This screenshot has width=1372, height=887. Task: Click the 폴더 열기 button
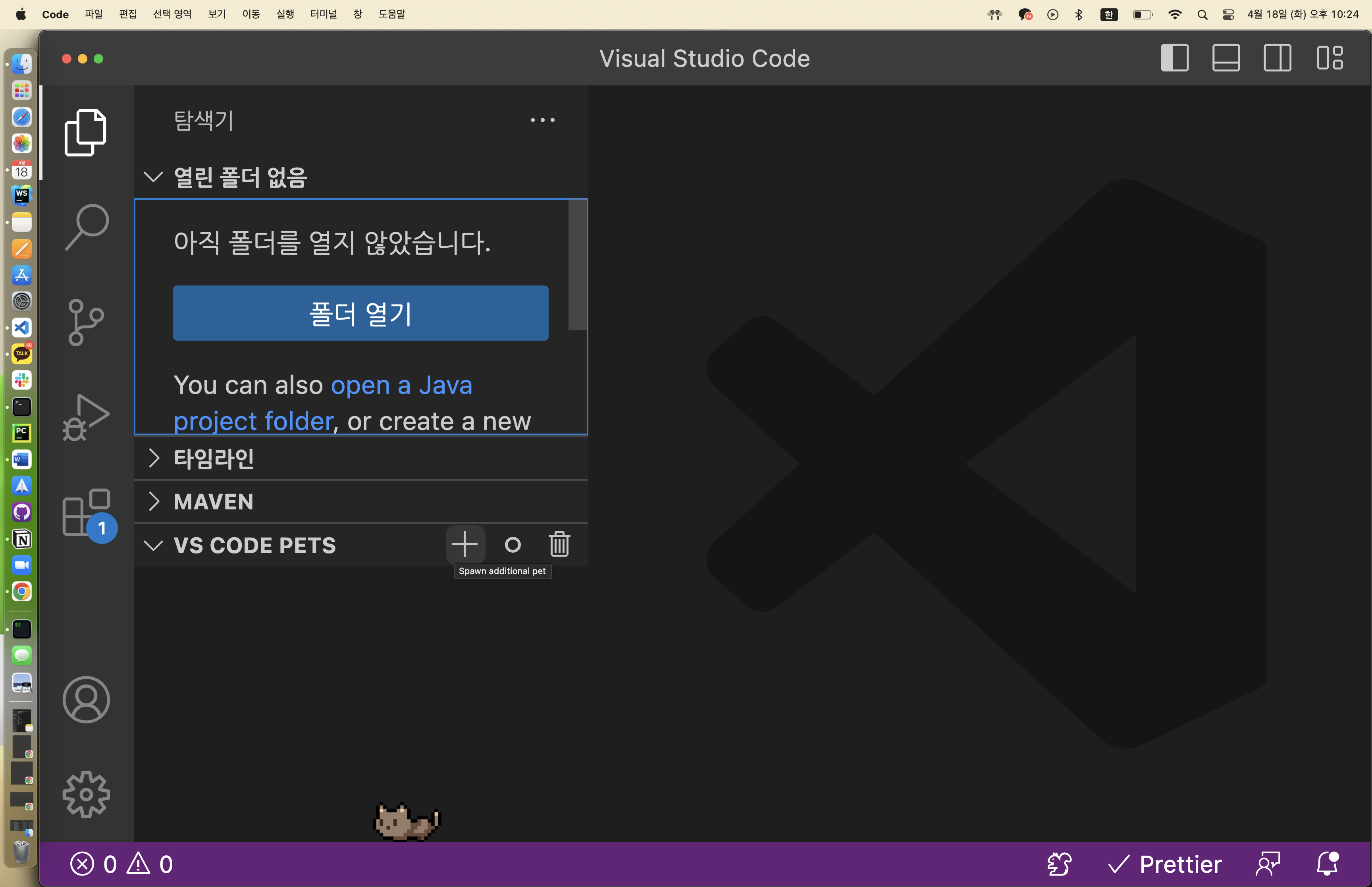point(360,313)
